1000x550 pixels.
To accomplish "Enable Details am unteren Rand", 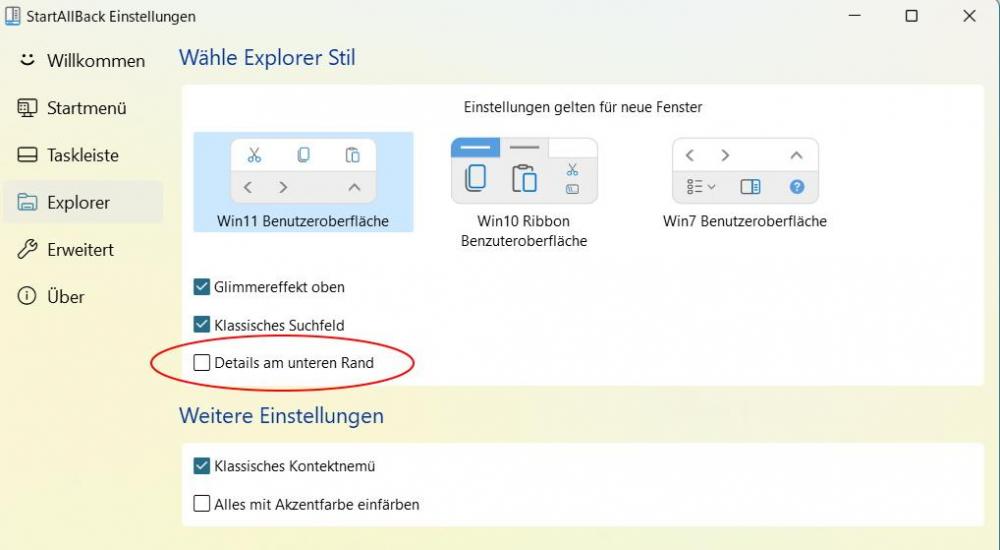I will pyautogui.click(x=202, y=363).
